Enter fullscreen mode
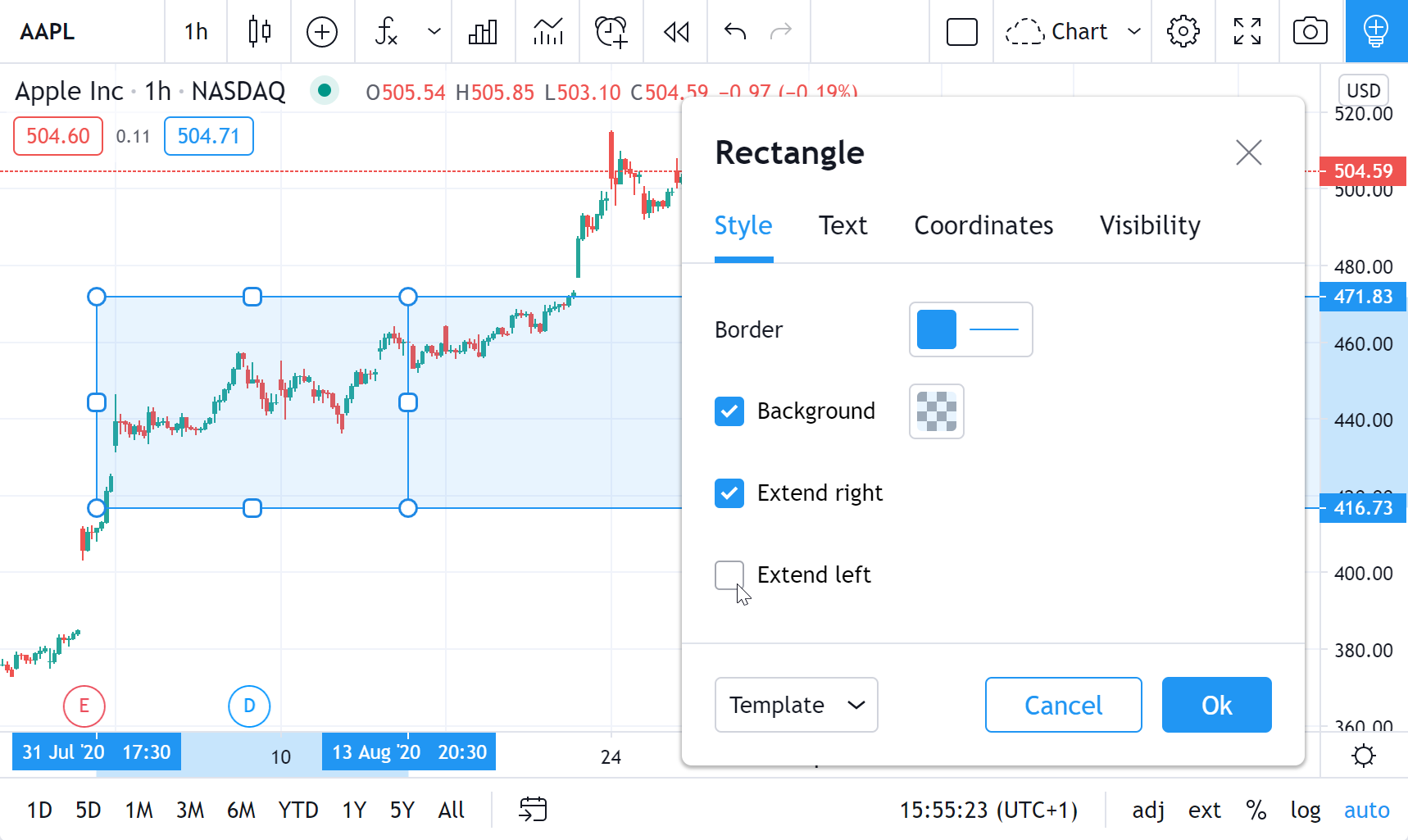This screenshot has width=1408, height=840. (x=1247, y=32)
